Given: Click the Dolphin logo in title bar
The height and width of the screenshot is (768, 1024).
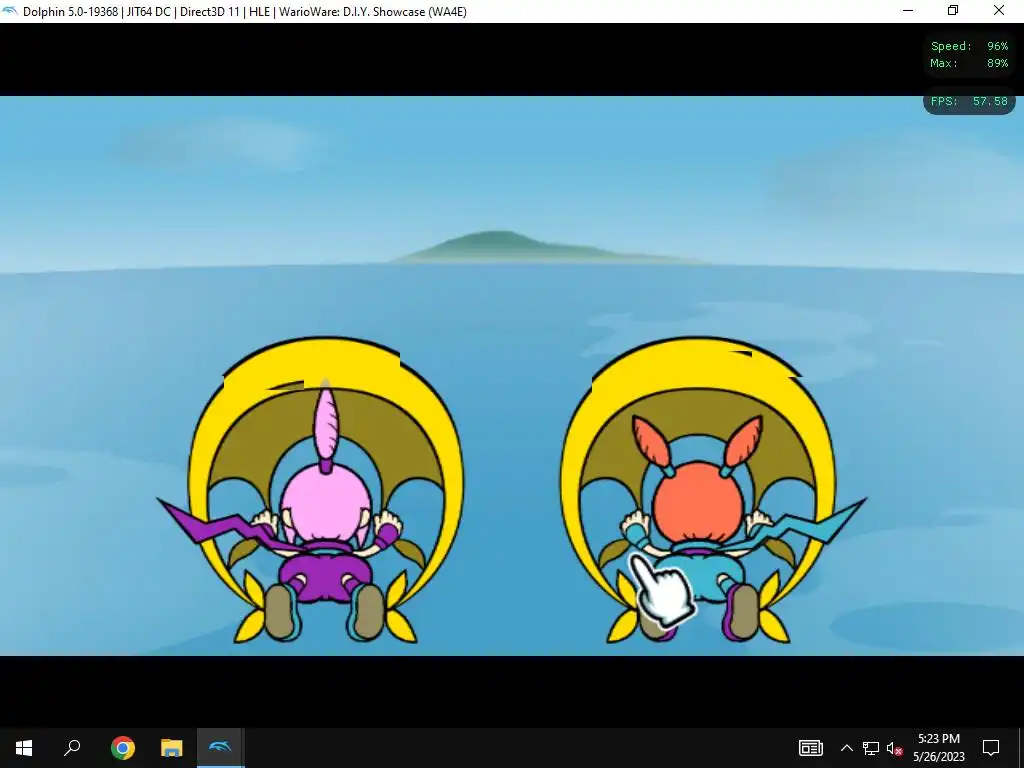Looking at the screenshot, I should pos(10,11).
